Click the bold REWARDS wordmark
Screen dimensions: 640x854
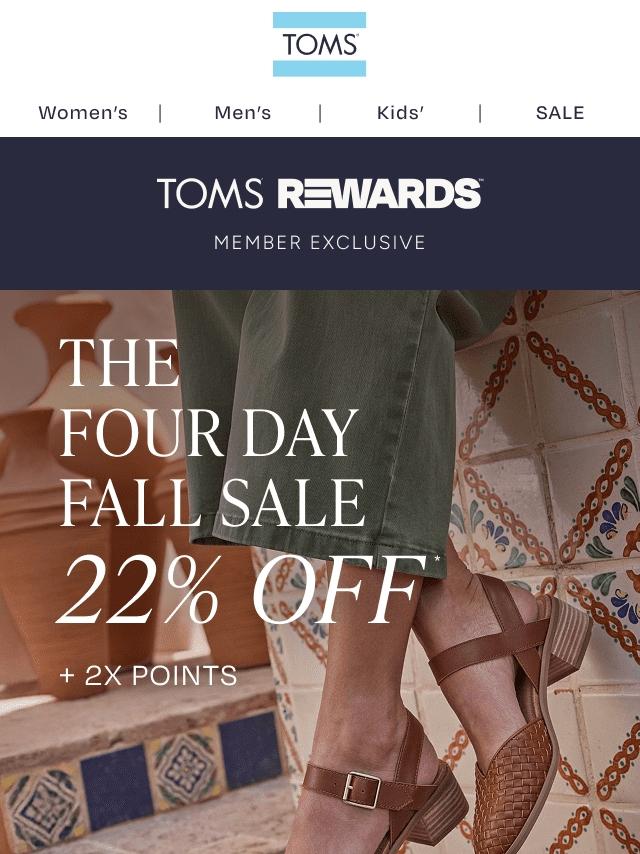tap(380, 193)
